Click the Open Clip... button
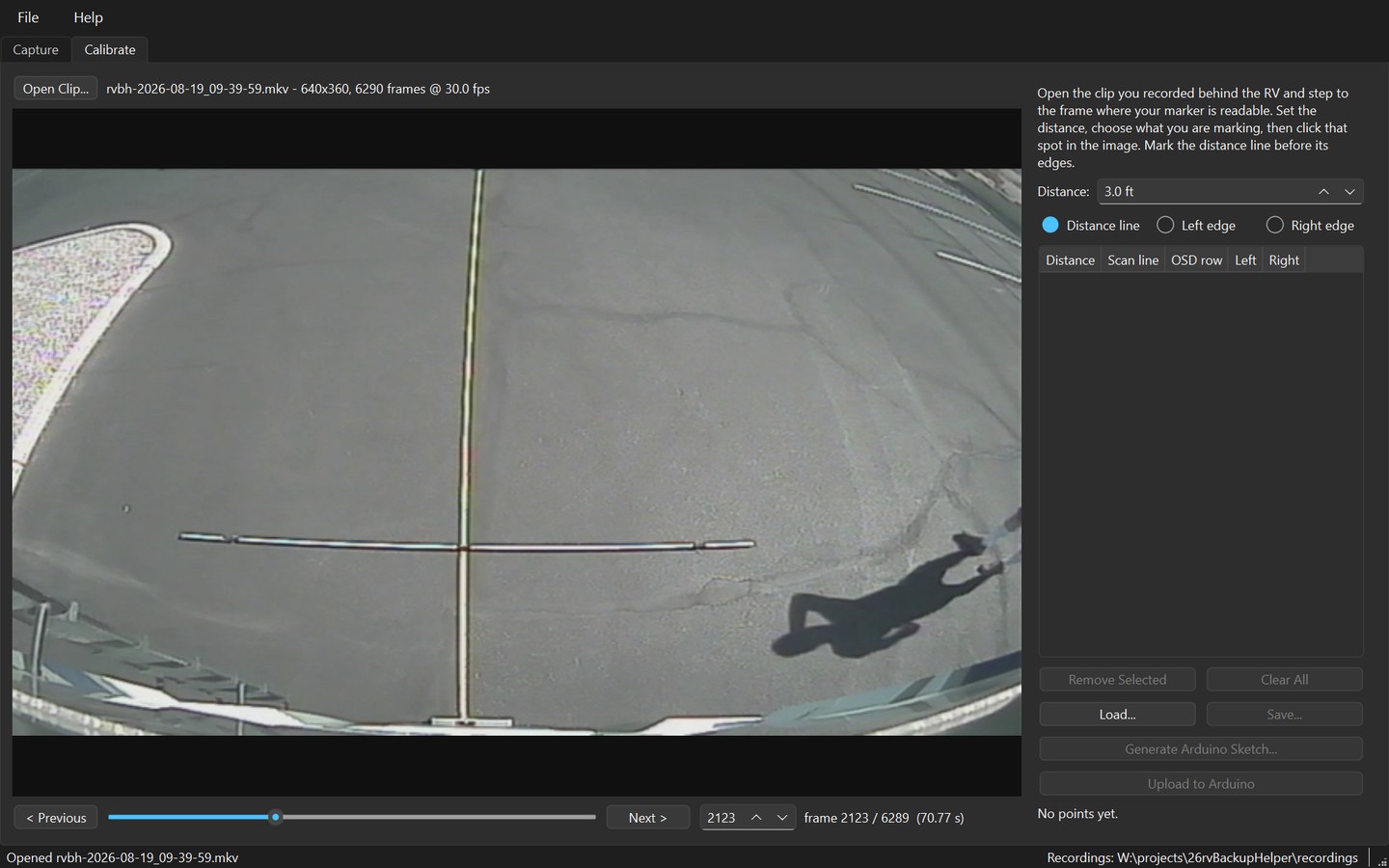 tap(56, 89)
